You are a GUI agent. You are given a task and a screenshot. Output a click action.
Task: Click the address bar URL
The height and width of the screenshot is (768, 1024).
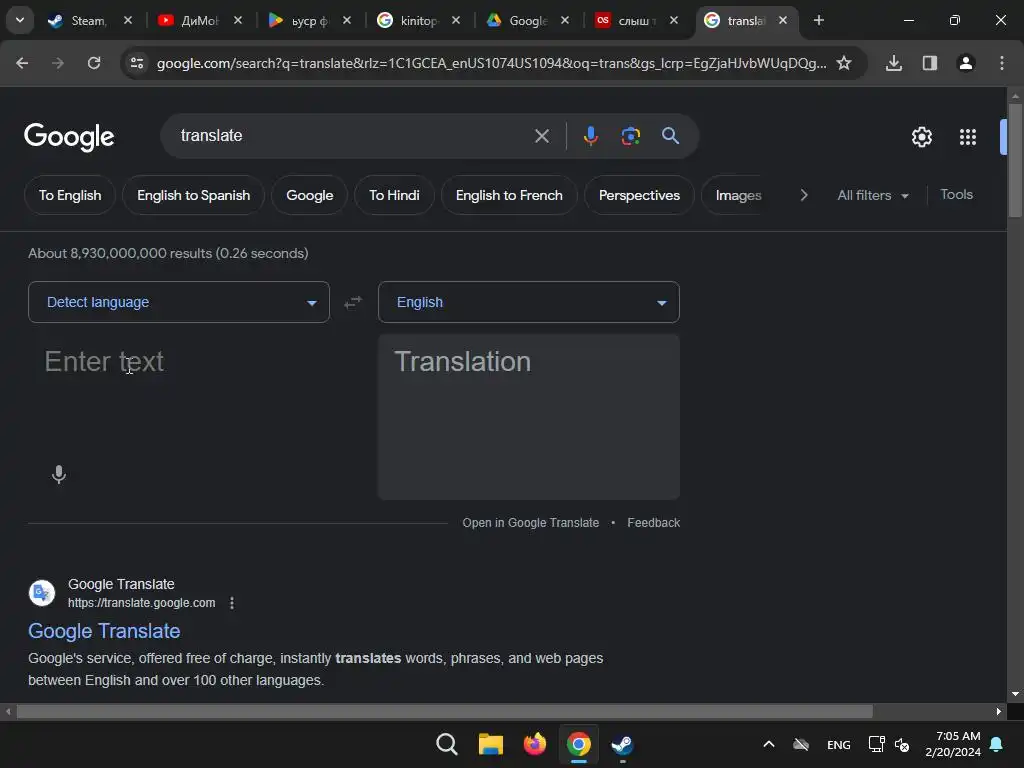pyautogui.click(x=491, y=63)
